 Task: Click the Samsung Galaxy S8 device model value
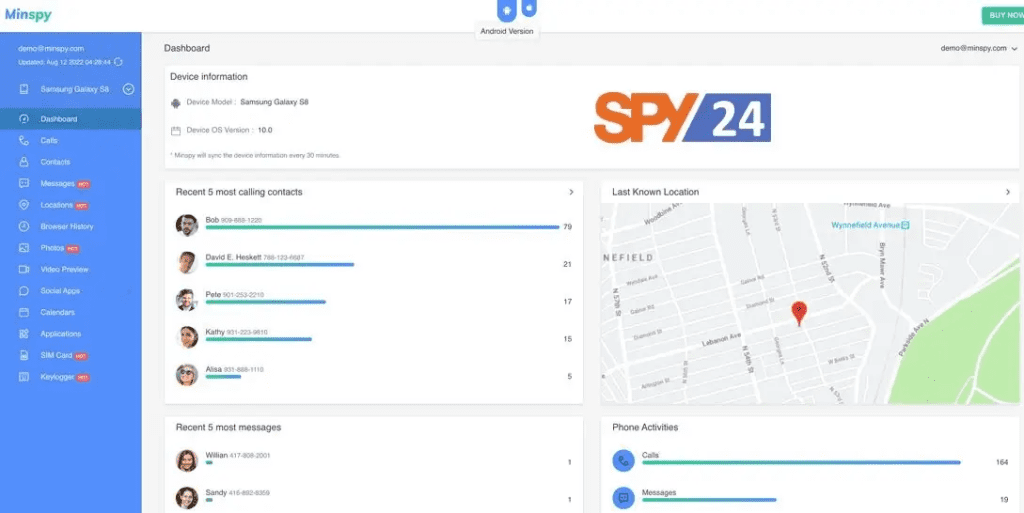274,102
